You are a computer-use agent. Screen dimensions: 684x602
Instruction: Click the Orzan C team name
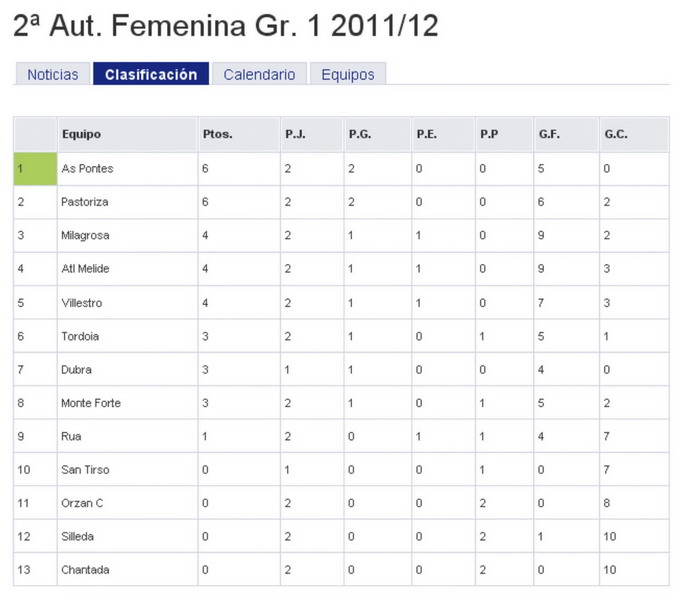click(x=82, y=503)
